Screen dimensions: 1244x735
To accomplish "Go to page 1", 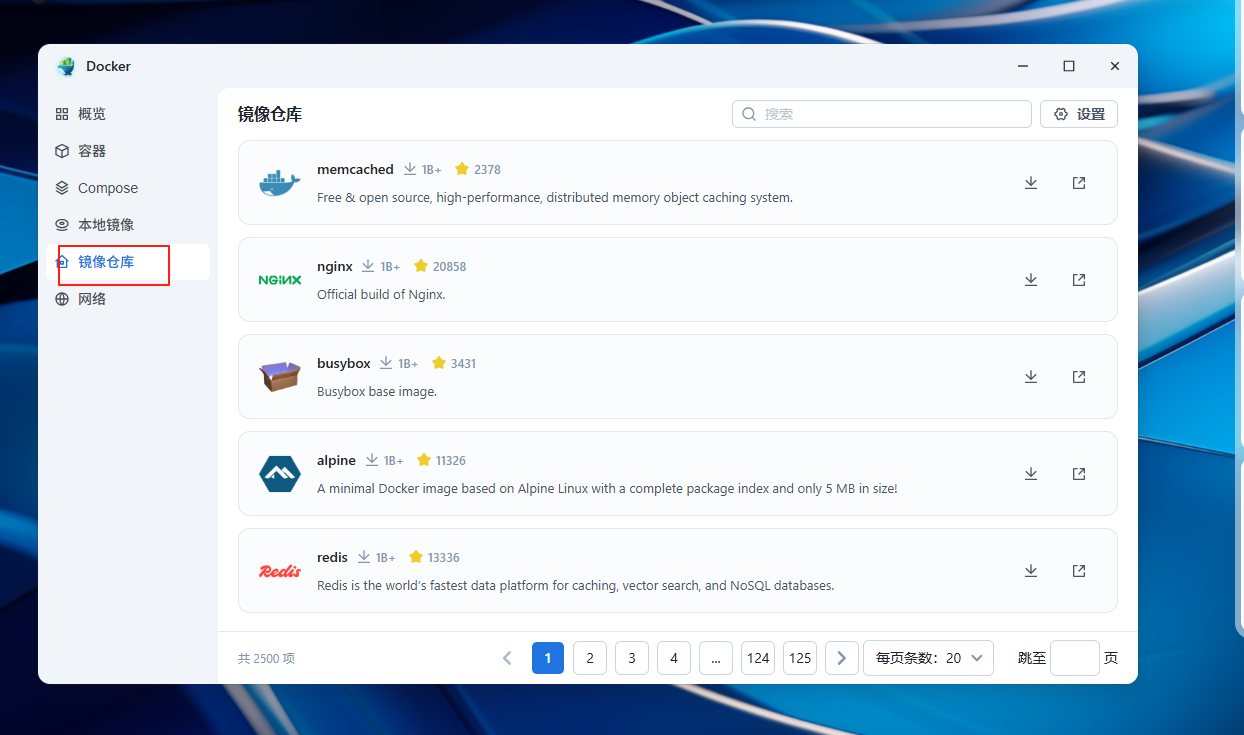I will pyautogui.click(x=548, y=658).
